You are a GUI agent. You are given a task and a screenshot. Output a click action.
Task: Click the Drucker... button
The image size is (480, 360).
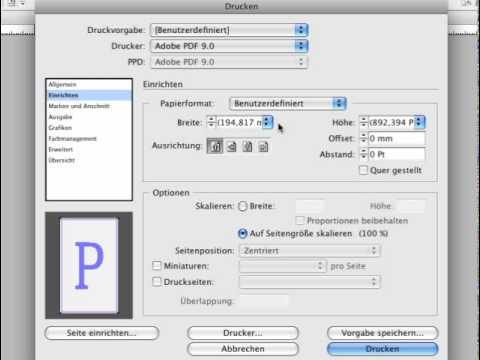[243, 333]
